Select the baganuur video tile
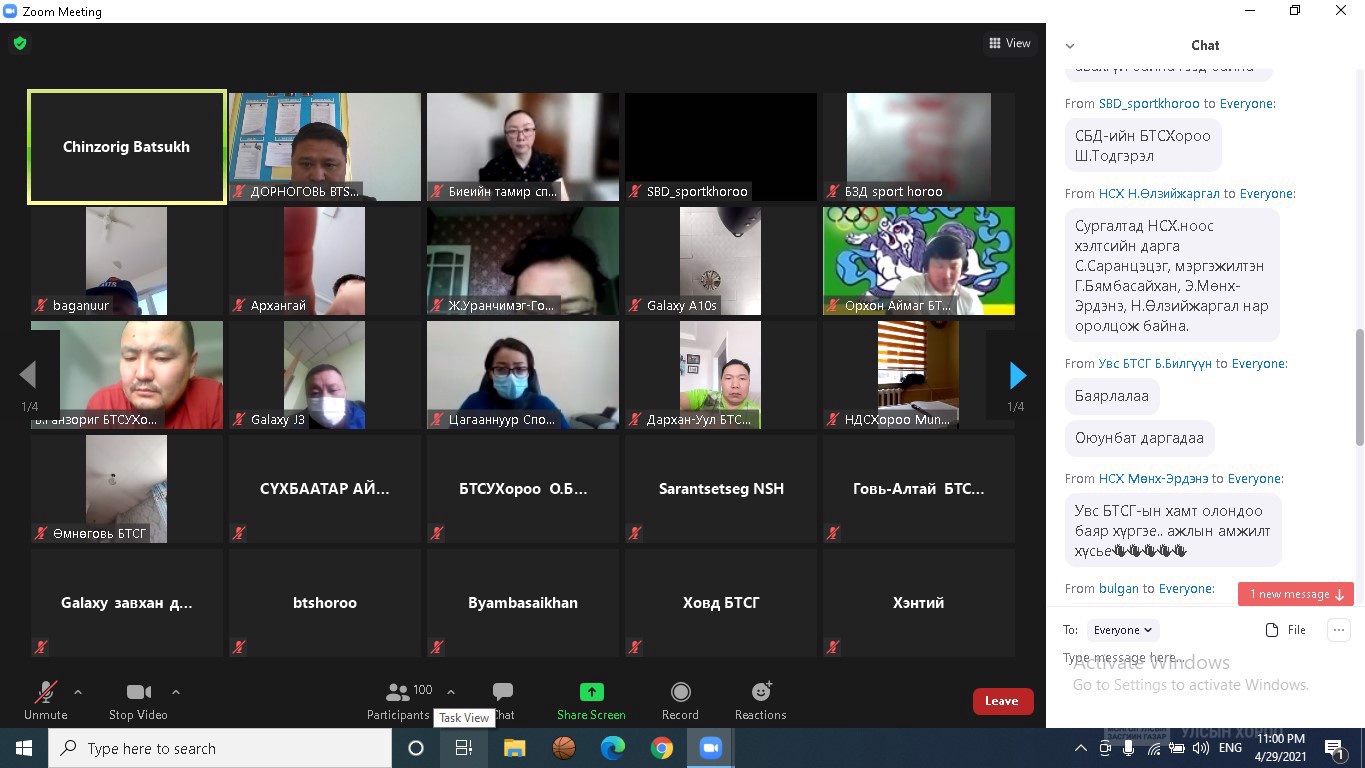This screenshot has width=1365, height=768. coord(126,261)
